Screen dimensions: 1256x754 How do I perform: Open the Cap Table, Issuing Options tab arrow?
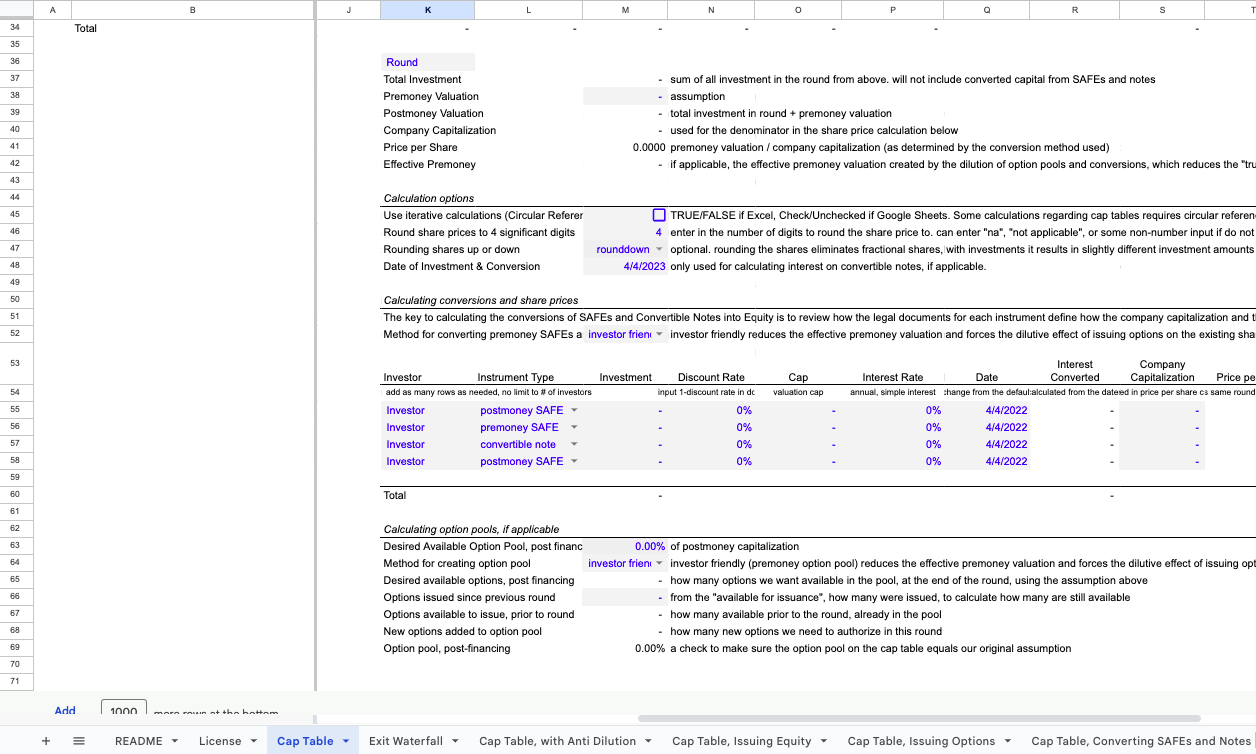point(1007,741)
